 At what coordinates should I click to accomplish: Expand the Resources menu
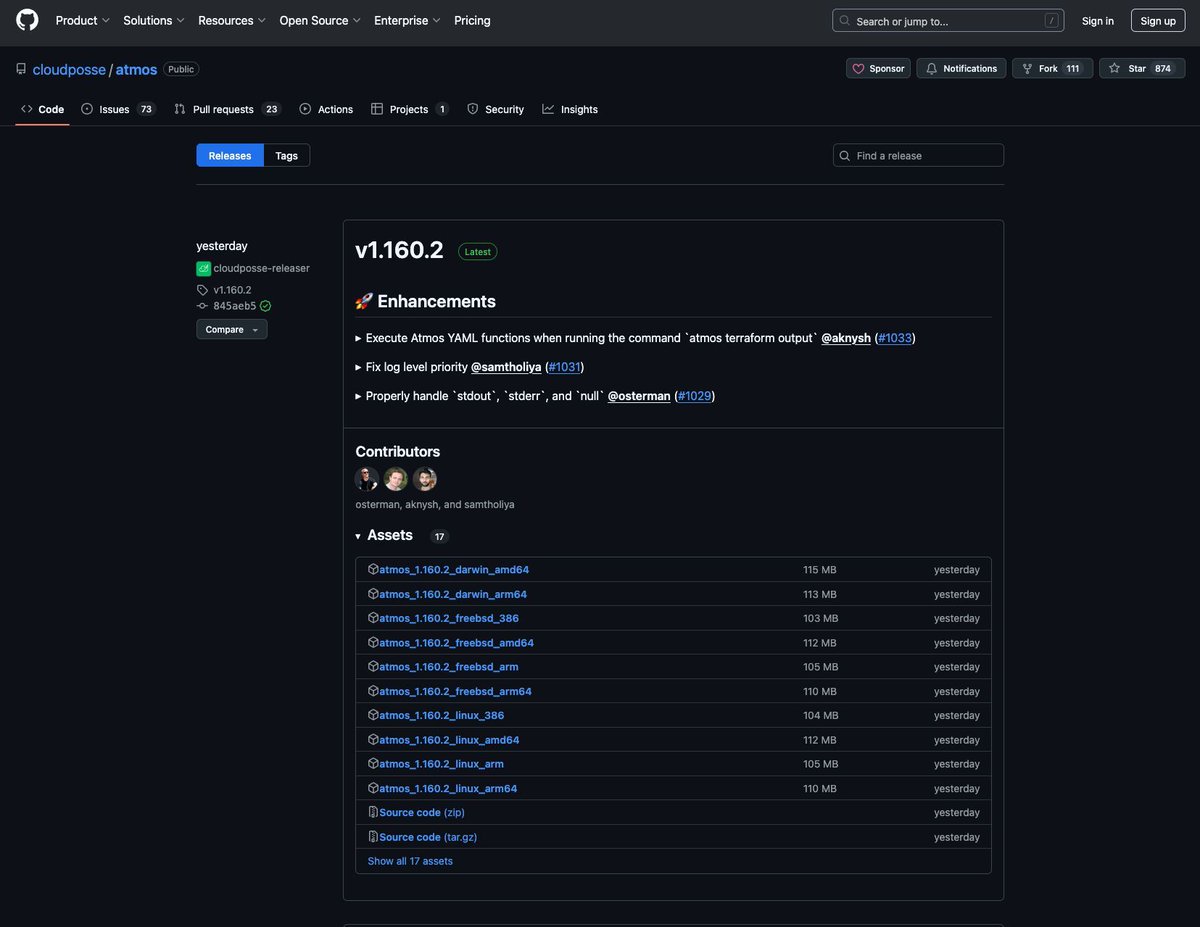click(232, 20)
